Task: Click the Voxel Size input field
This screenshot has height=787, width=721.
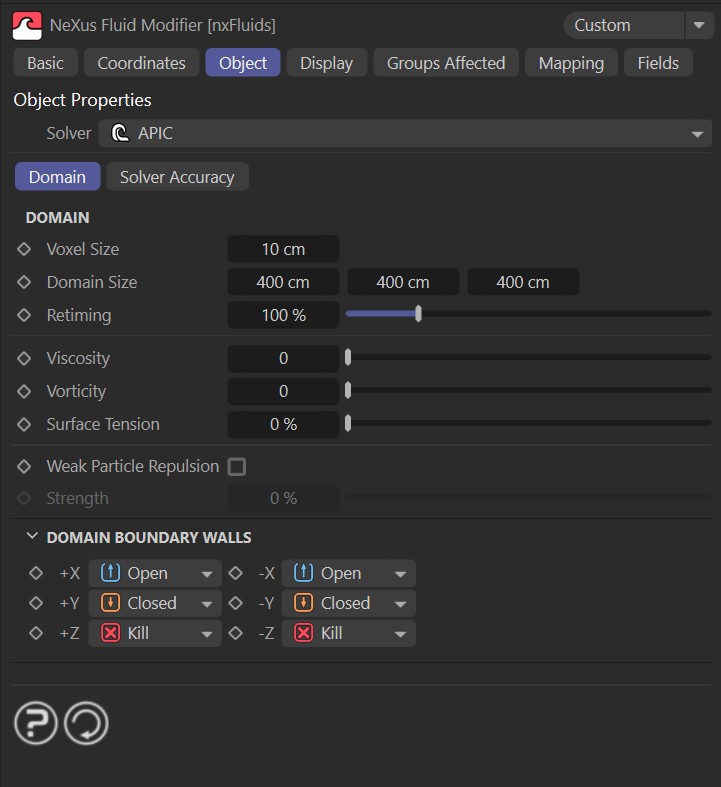Action: tap(283, 249)
